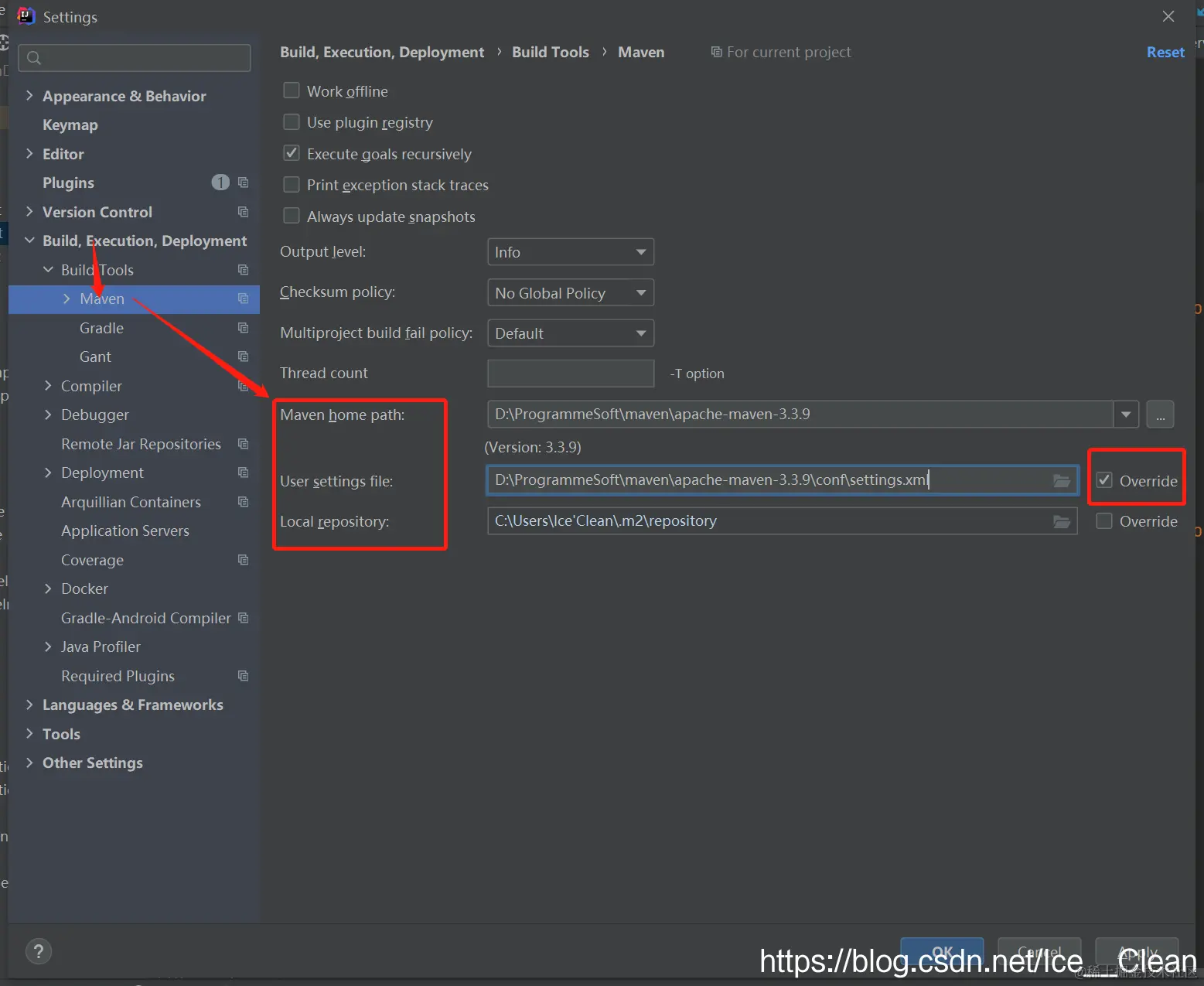The image size is (1204, 986).
Task: Expand Languages & Frameworks section
Action: 29,705
